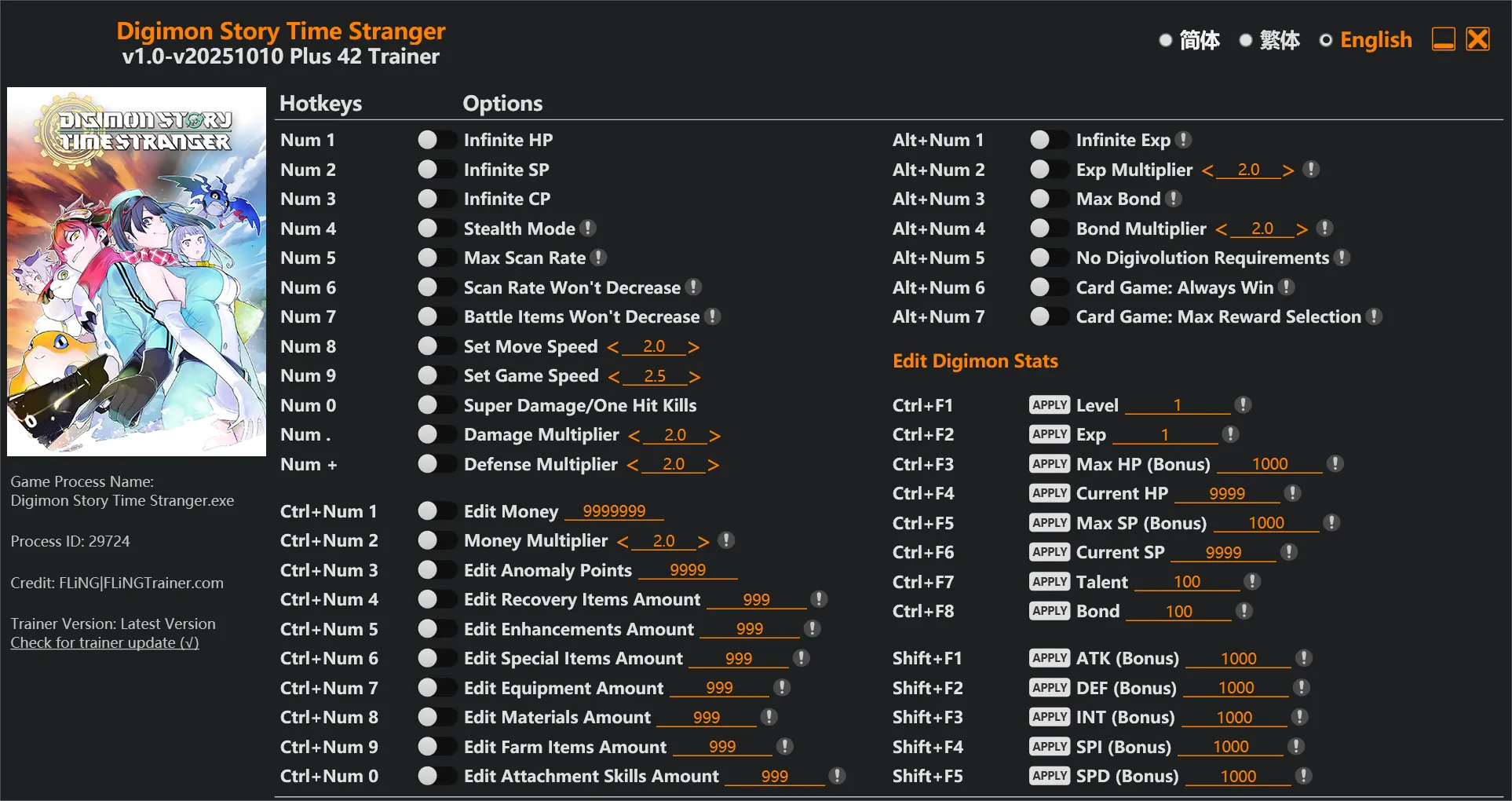Increase Exp Multiplier using right arrow
Viewport: 1512px width, 801px height.
click(1287, 170)
